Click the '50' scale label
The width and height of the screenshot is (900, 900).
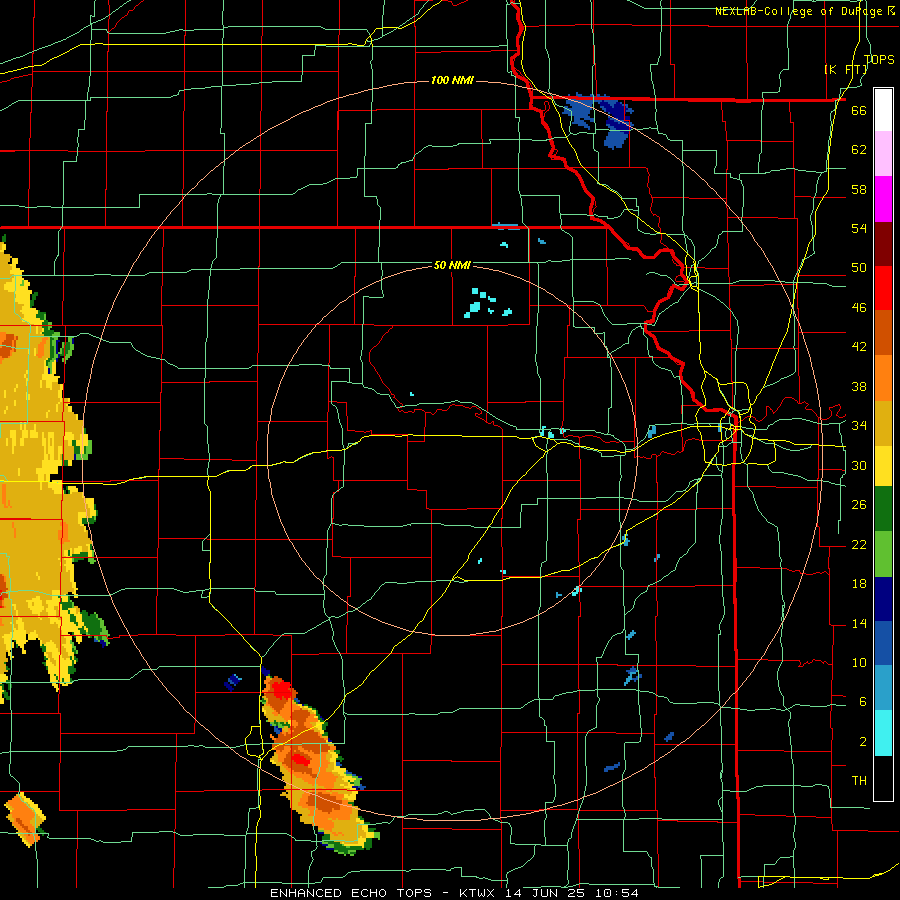coord(859,267)
